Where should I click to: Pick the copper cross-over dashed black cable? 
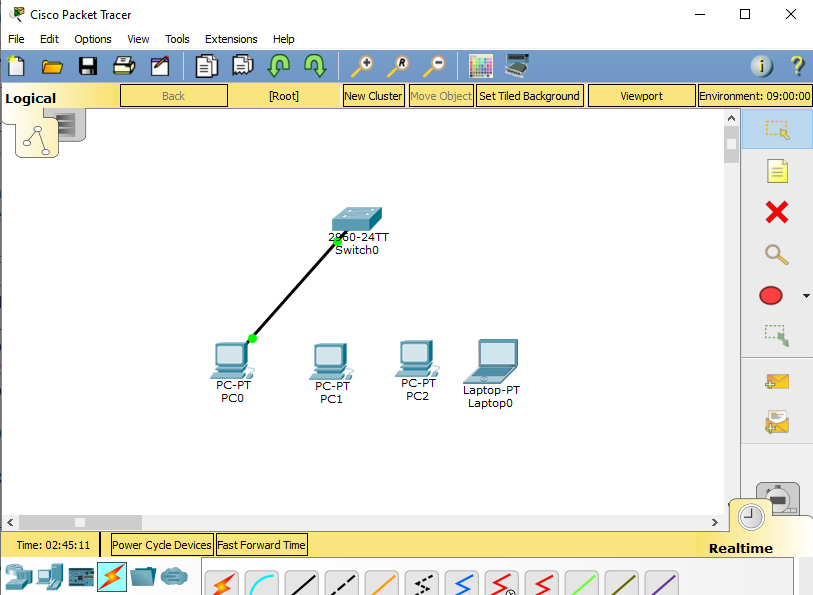pyautogui.click(x=342, y=583)
